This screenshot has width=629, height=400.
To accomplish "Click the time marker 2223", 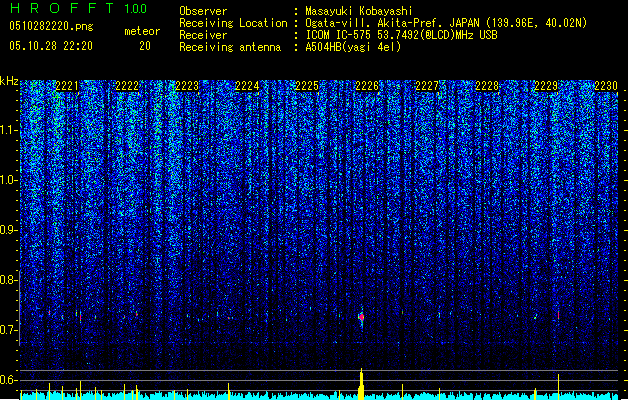I will [x=187, y=86].
